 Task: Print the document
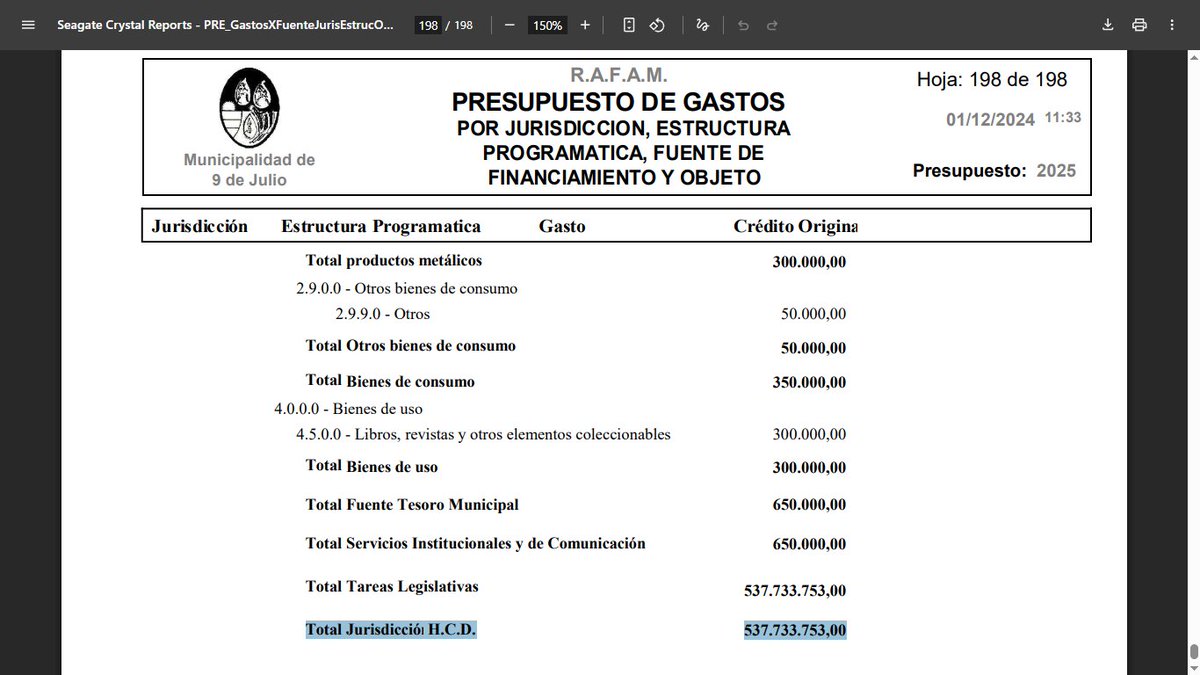point(1139,25)
